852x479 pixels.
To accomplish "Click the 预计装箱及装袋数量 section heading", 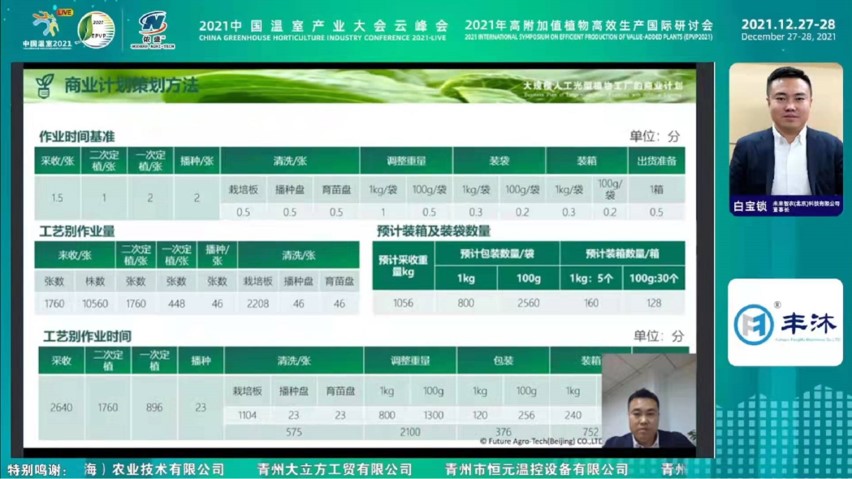I will coord(433,230).
